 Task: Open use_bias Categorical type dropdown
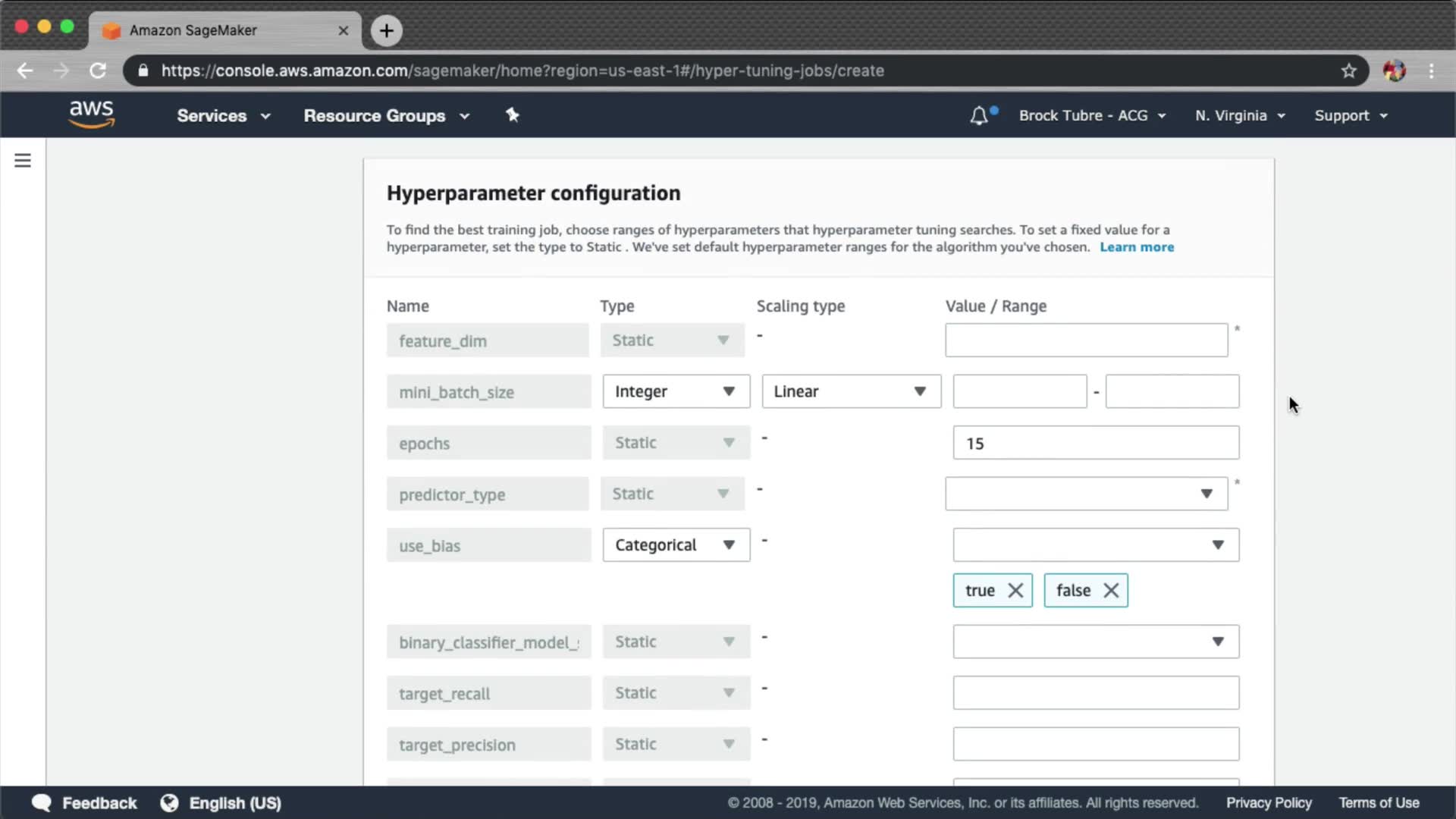[x=676, y=545]
